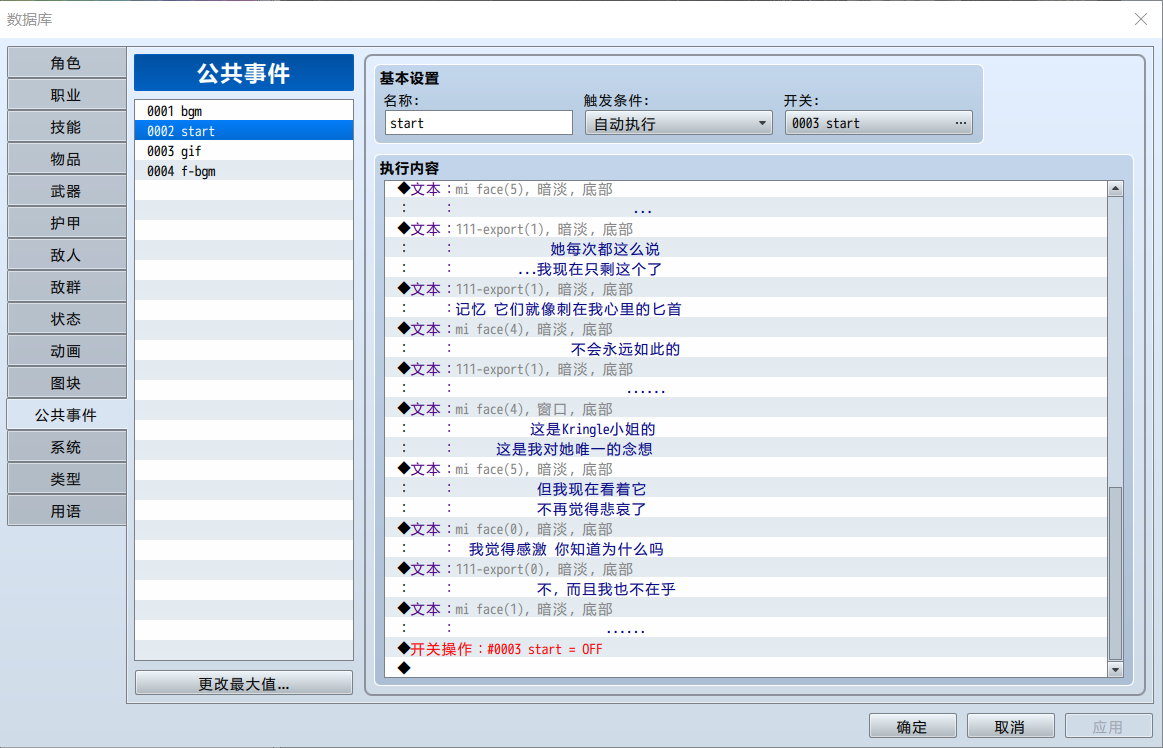Open the 触发条件 dropdown showing 自动执行

coord(679,123)
